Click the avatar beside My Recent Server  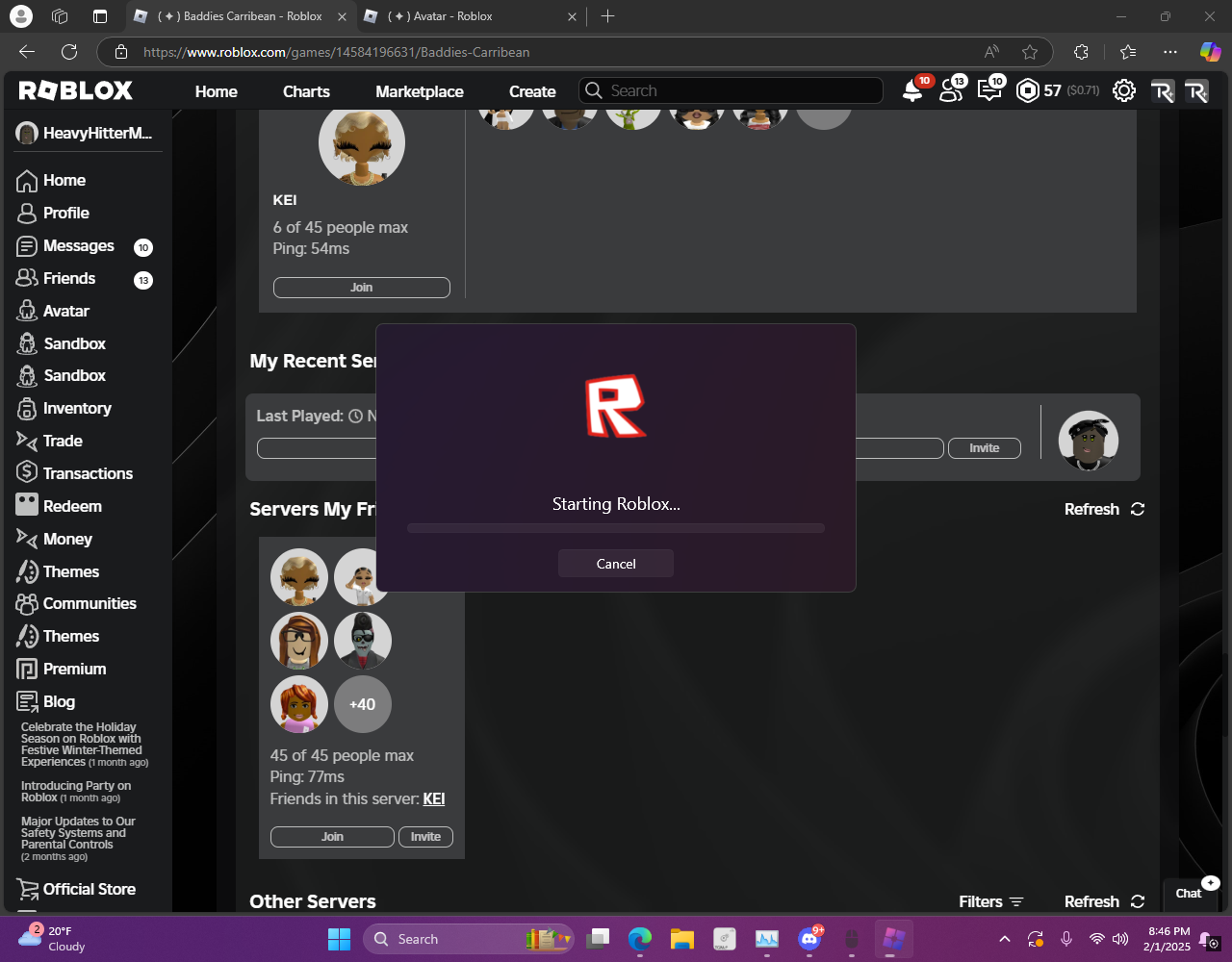[x=1089, y=441]
